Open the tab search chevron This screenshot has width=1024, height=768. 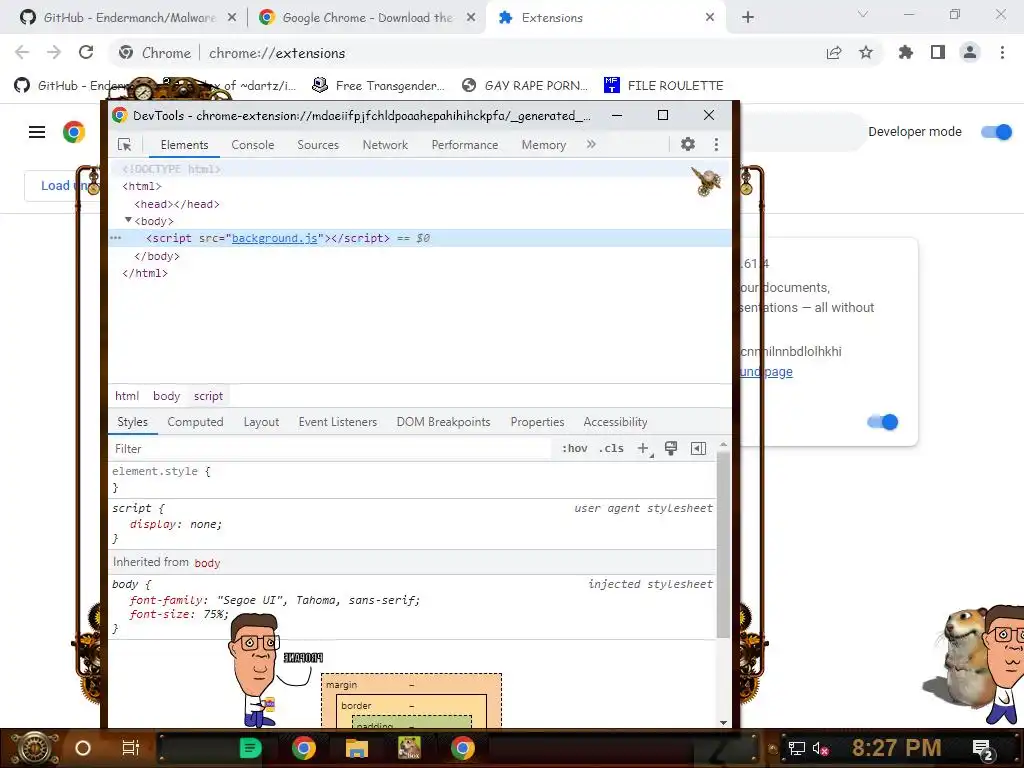pos(863,14)
